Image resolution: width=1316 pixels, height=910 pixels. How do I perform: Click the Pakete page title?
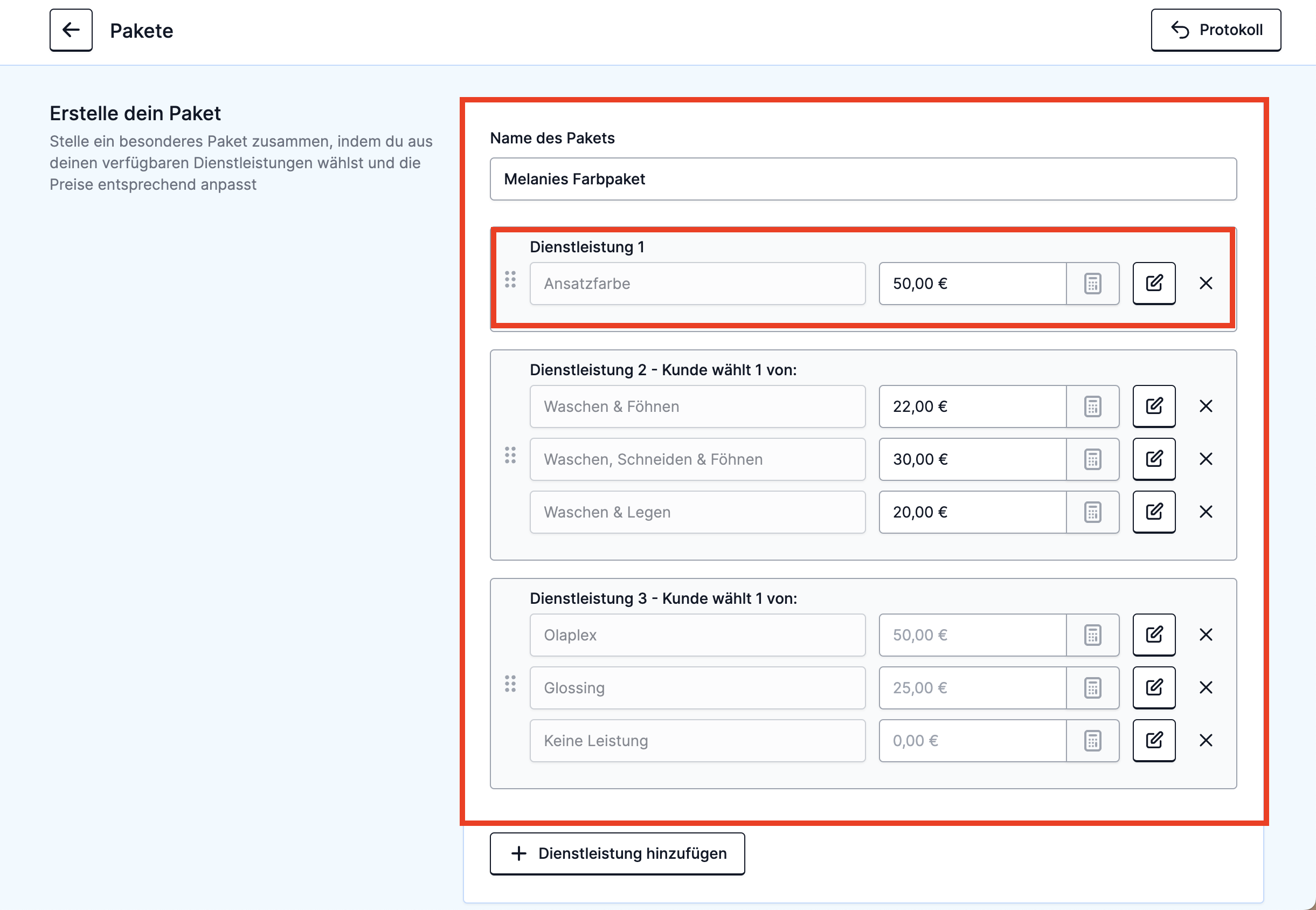[141, 31]
